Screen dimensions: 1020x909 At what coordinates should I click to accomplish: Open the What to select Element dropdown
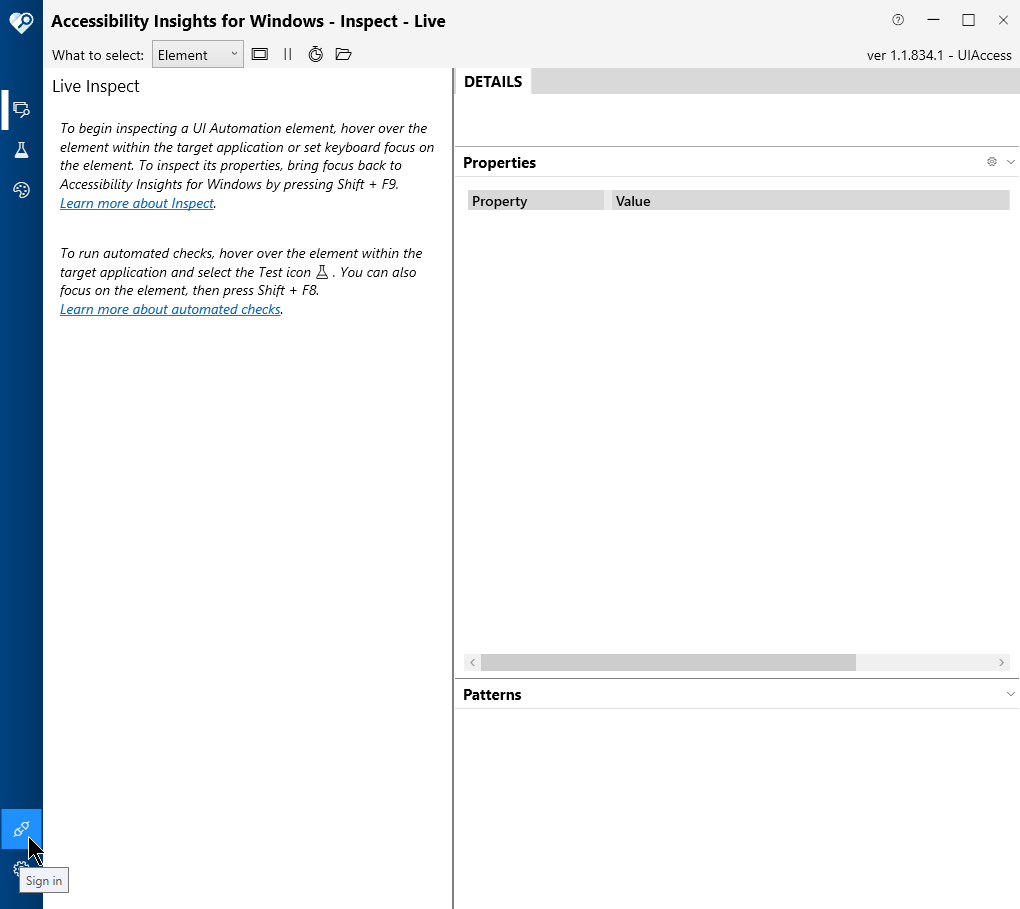(198, 55)
